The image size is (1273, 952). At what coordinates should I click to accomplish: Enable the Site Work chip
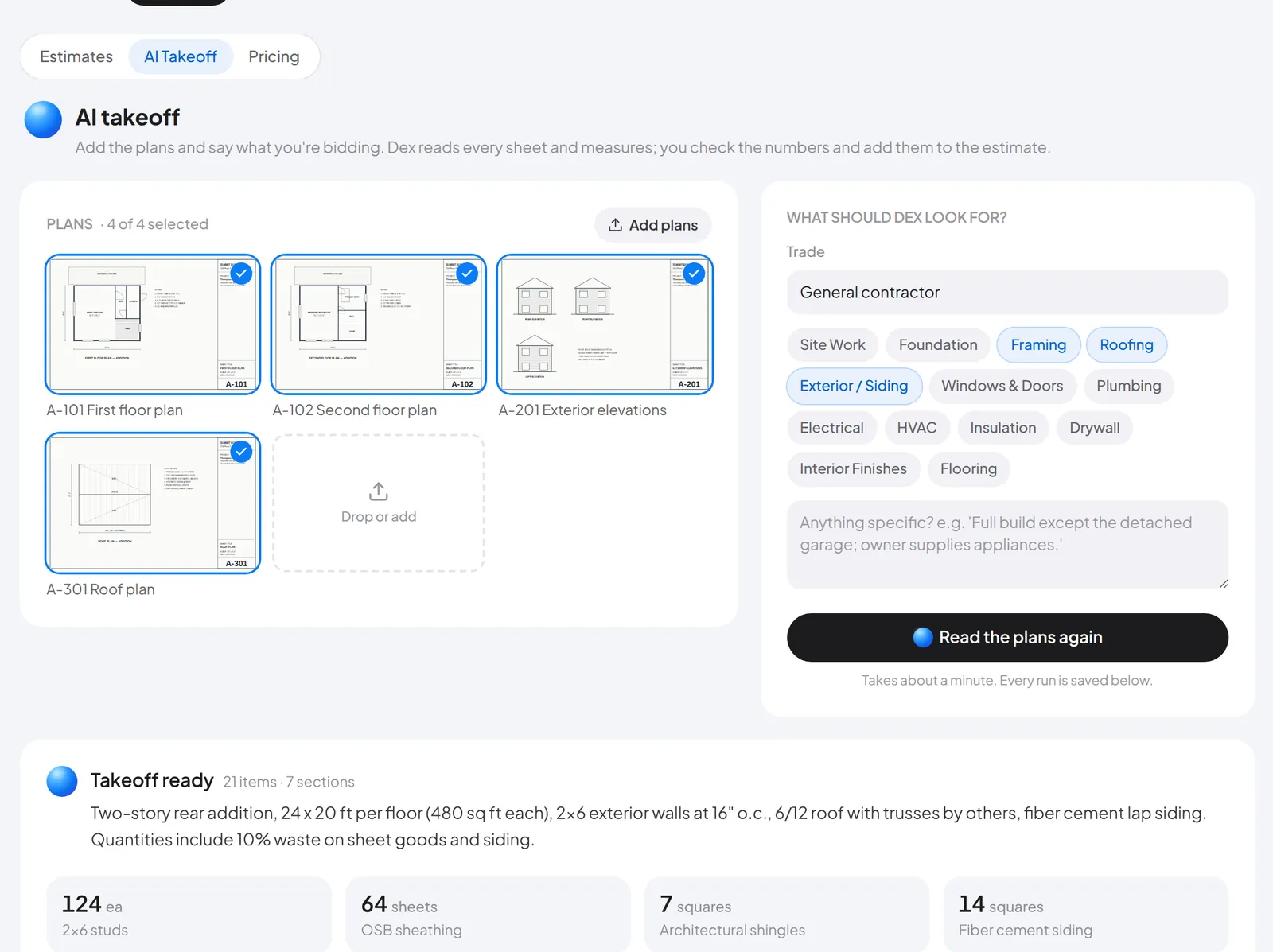click(832, 345)
